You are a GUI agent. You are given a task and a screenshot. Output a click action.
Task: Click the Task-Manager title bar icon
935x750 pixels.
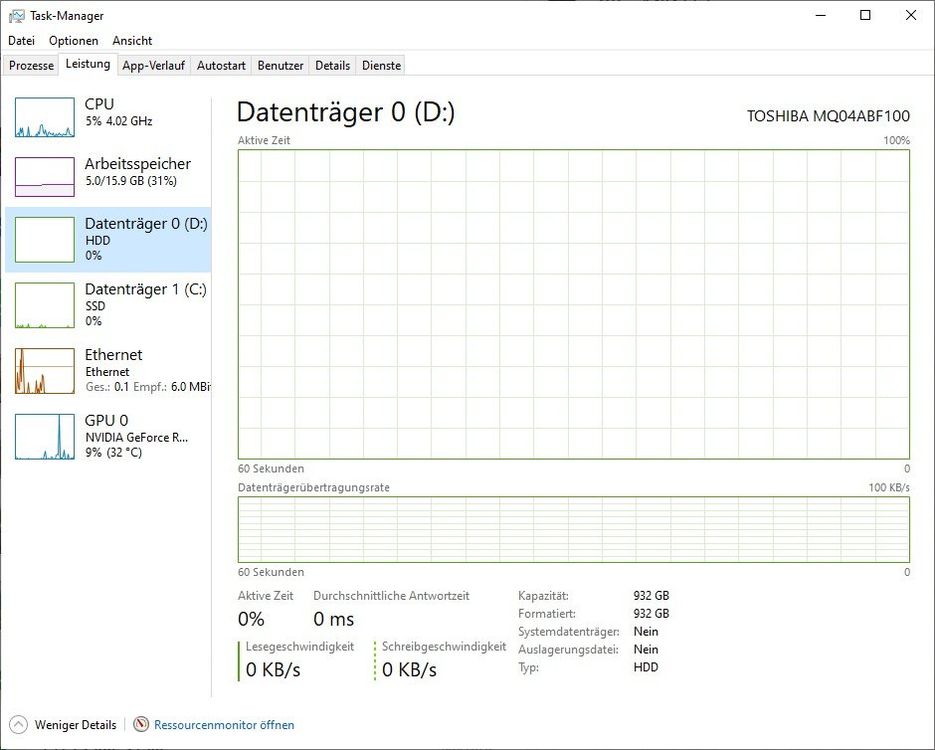coord(17,16)
